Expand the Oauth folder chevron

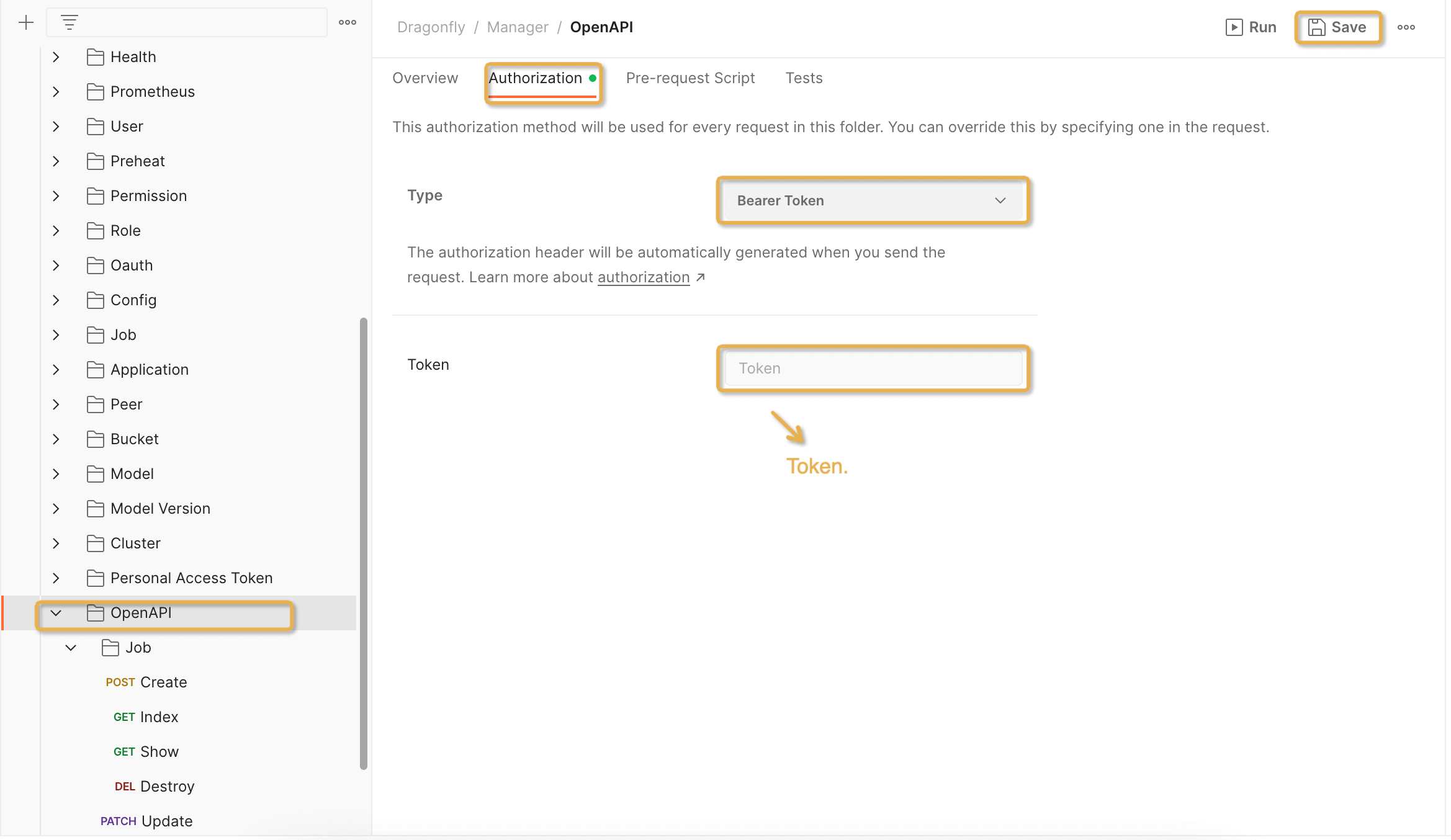[x=56, y=266]
